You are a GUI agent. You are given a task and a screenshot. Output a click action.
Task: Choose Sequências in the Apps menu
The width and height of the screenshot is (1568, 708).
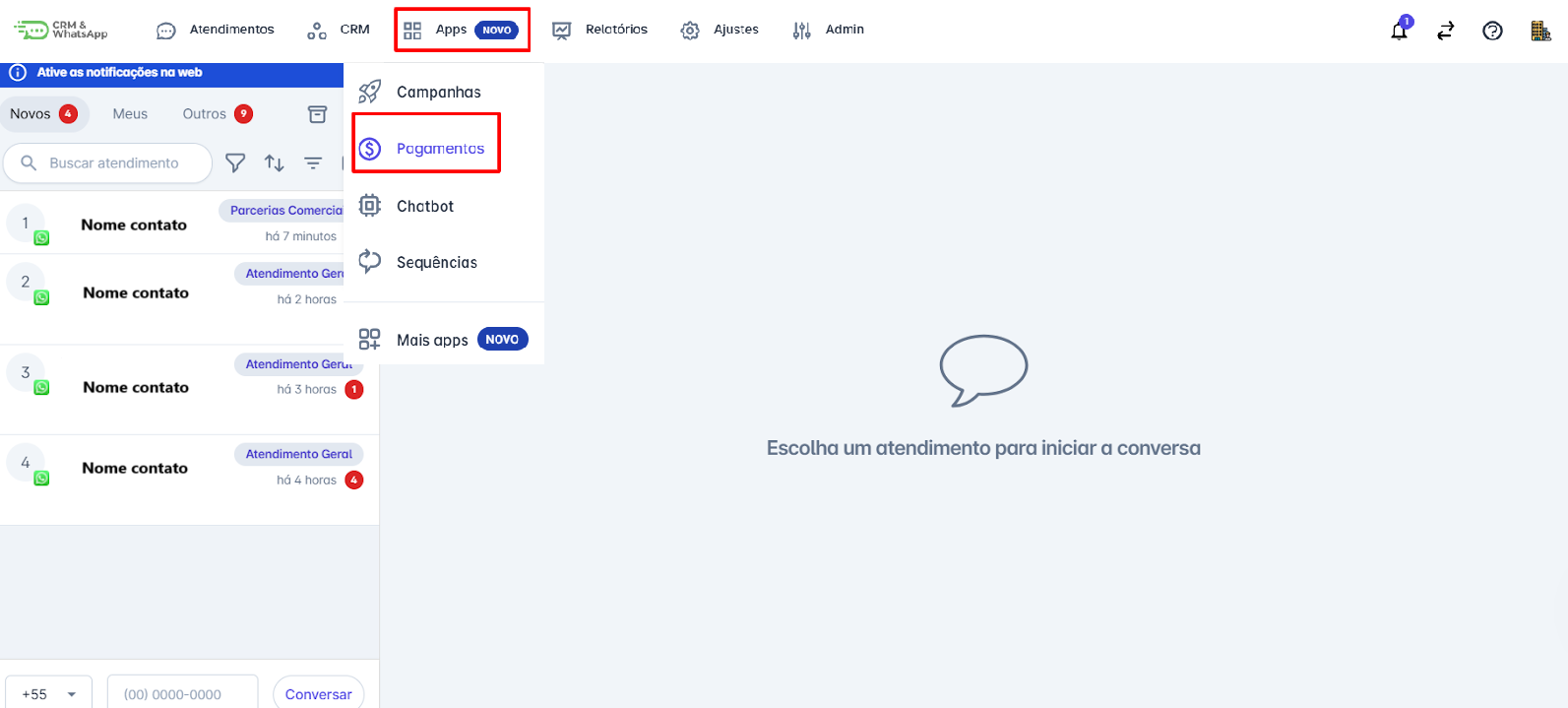point(436,262)
